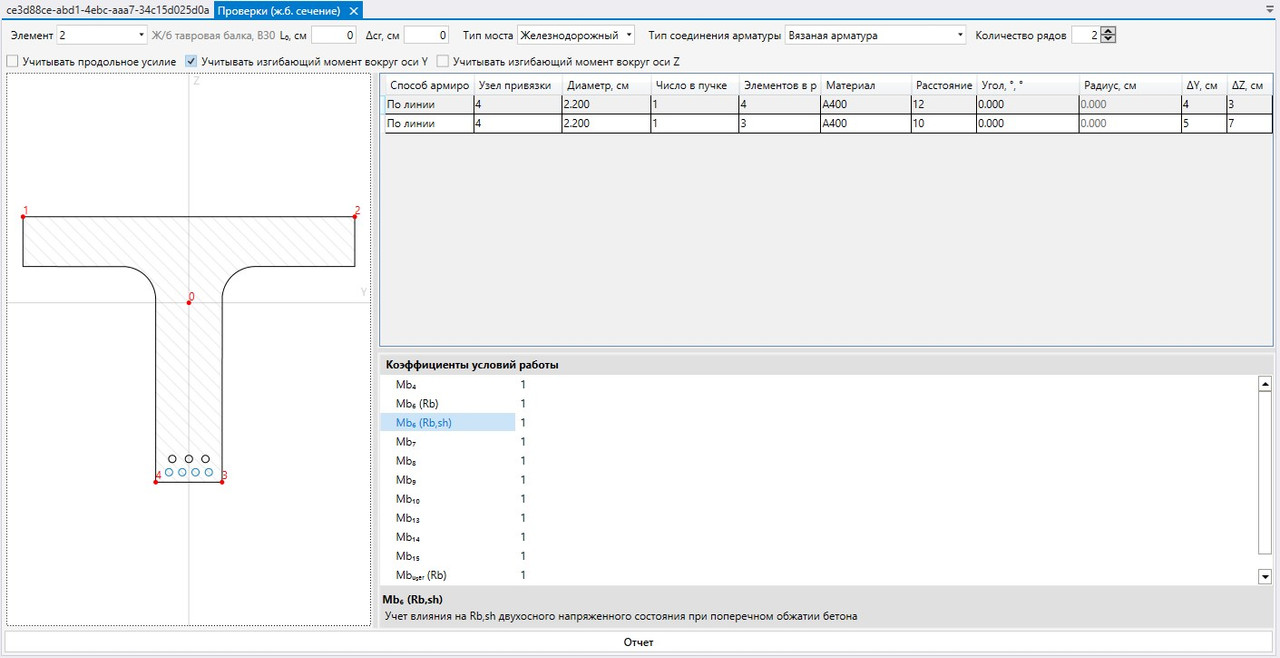Image resolution: width=1280 pixels, height=658 pixels.
Task: Click node 2 on the section drawing
Action: (355, 215)
